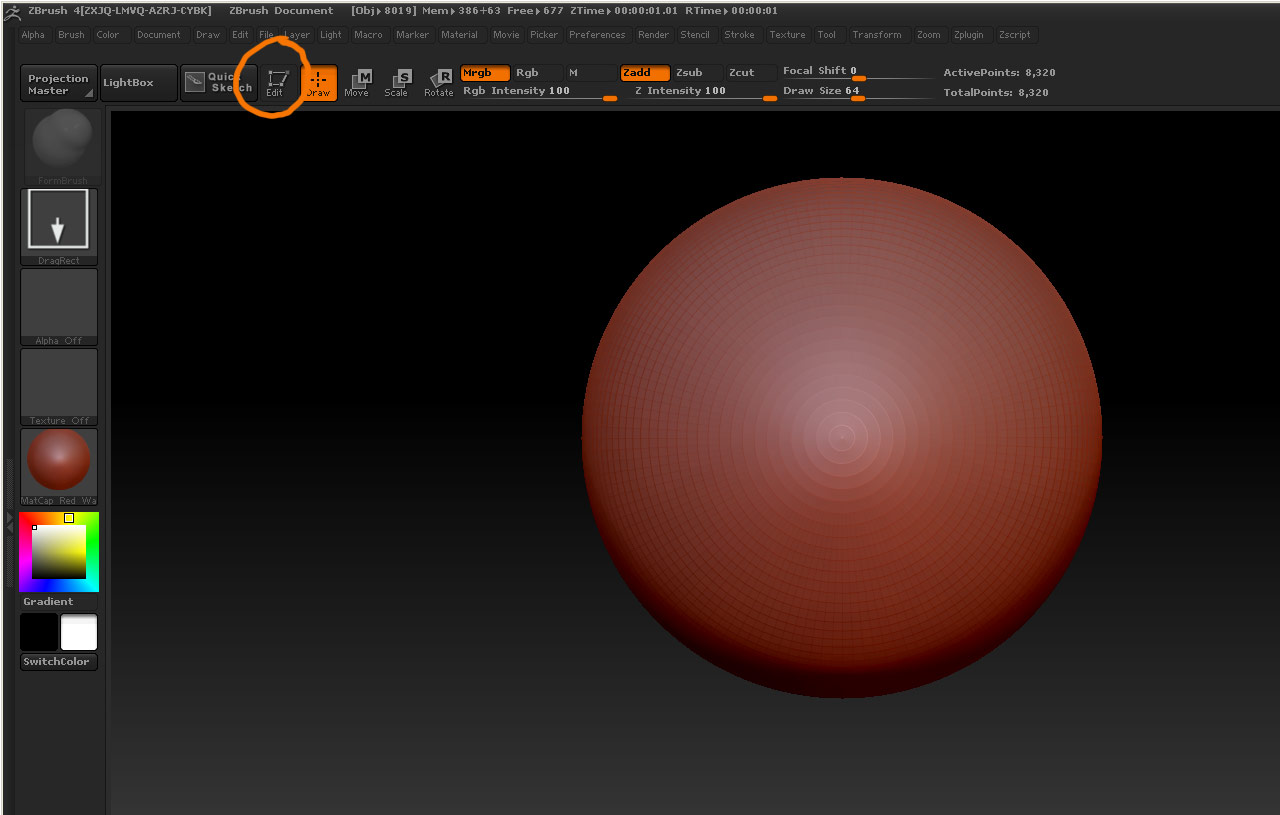Enter Edit mode with the circled Edit icon
Screen dimensions: 1280x815
click(x=276, y=82)
